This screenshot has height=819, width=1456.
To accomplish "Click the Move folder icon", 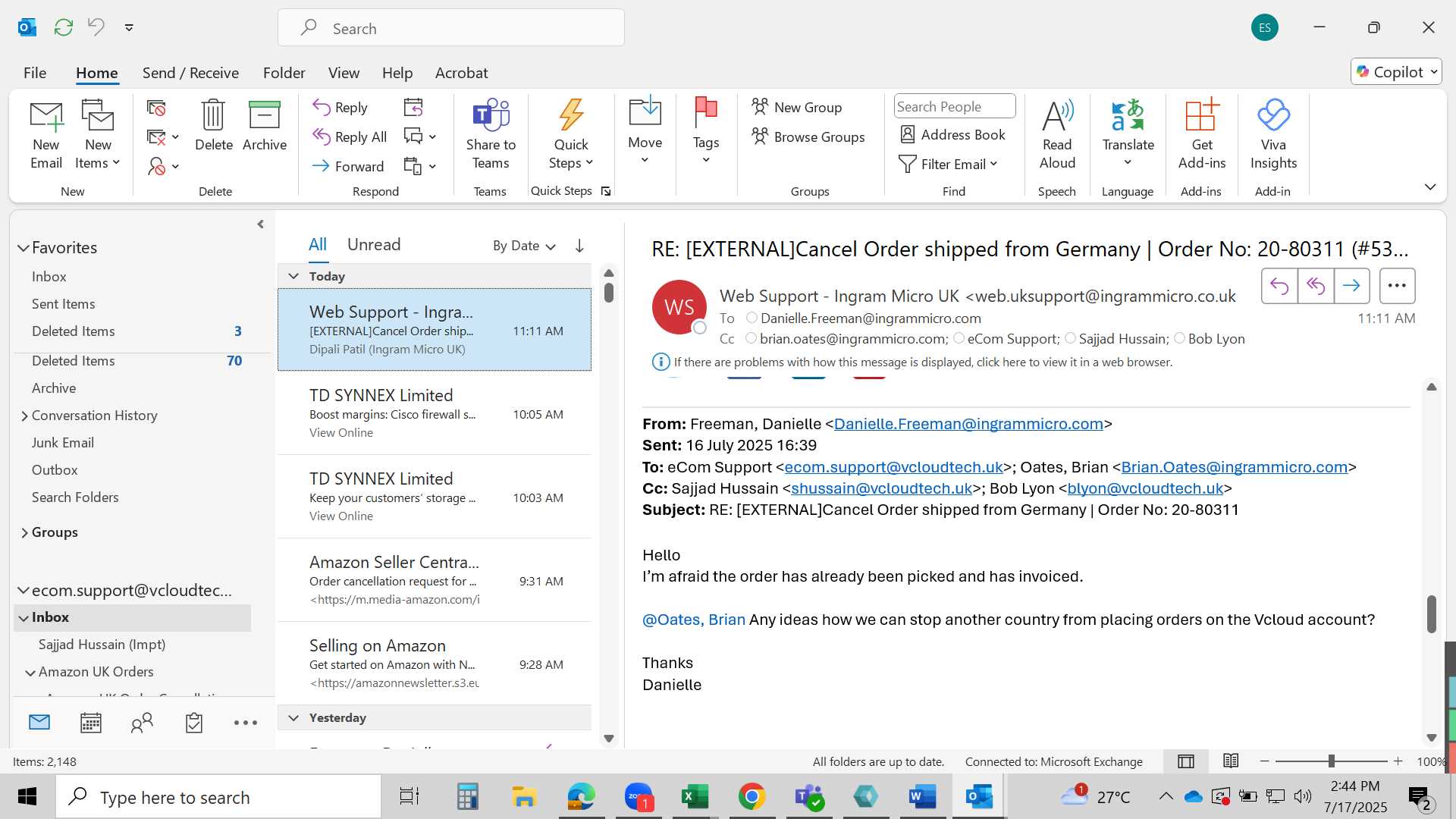I will [x=645, y=112].
